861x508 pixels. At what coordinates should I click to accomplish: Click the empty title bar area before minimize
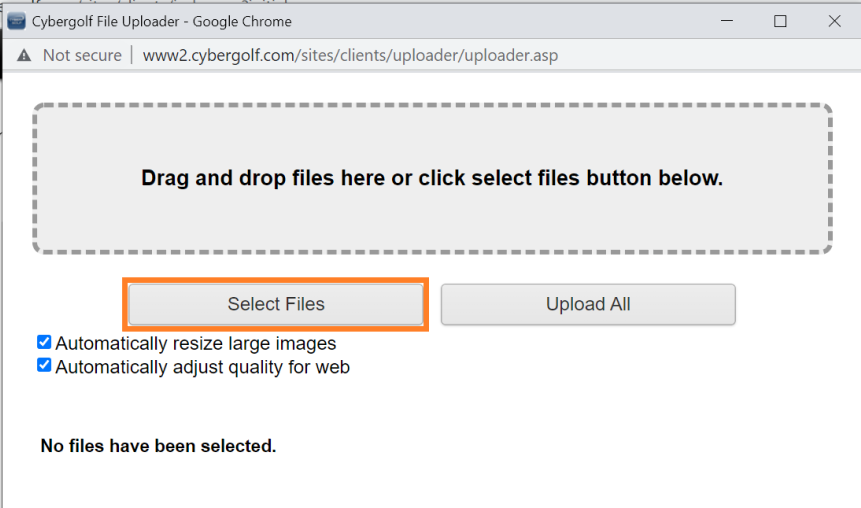pos(494,21)
